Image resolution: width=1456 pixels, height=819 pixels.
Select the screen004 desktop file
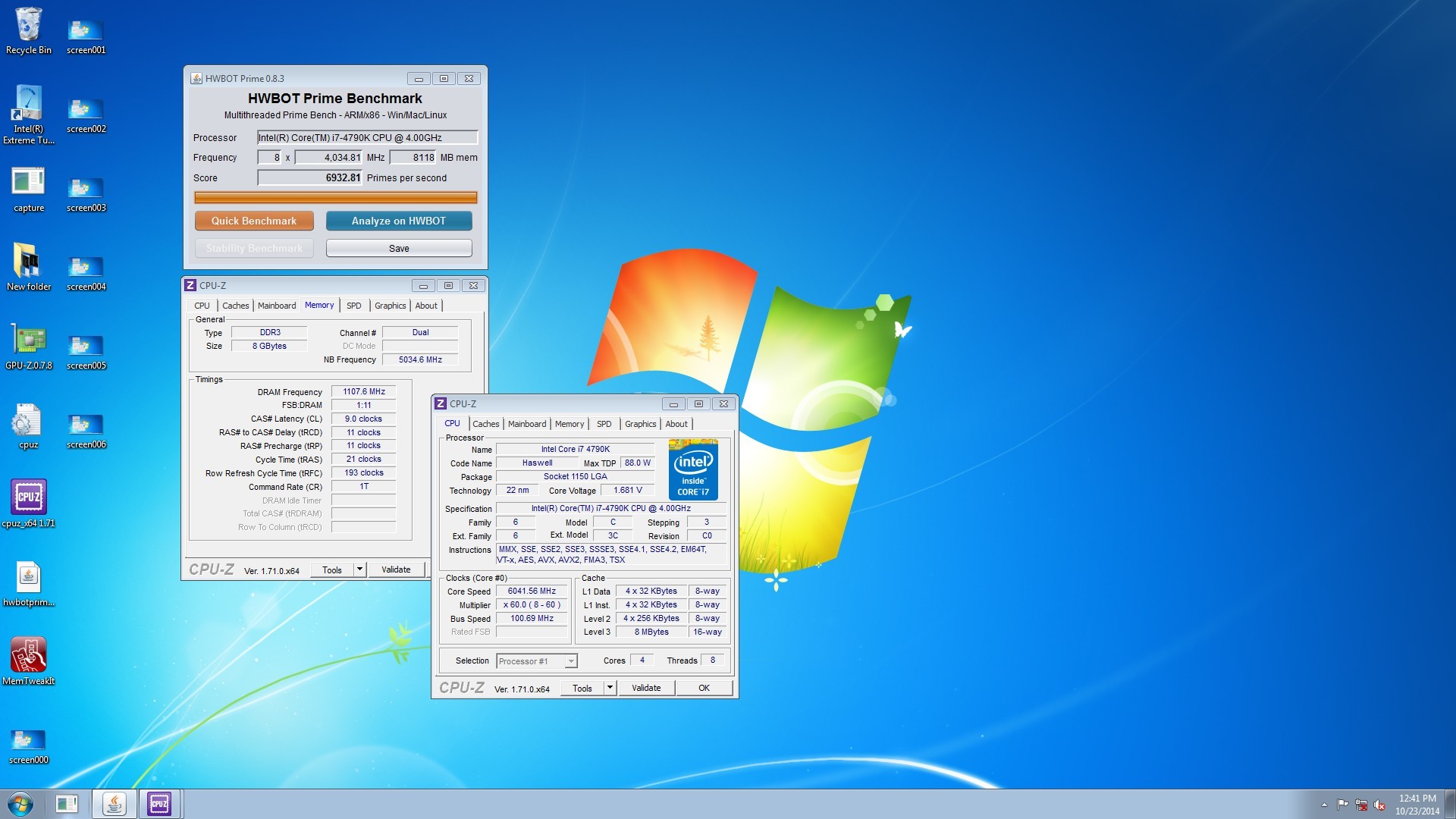tap(86, 273)
